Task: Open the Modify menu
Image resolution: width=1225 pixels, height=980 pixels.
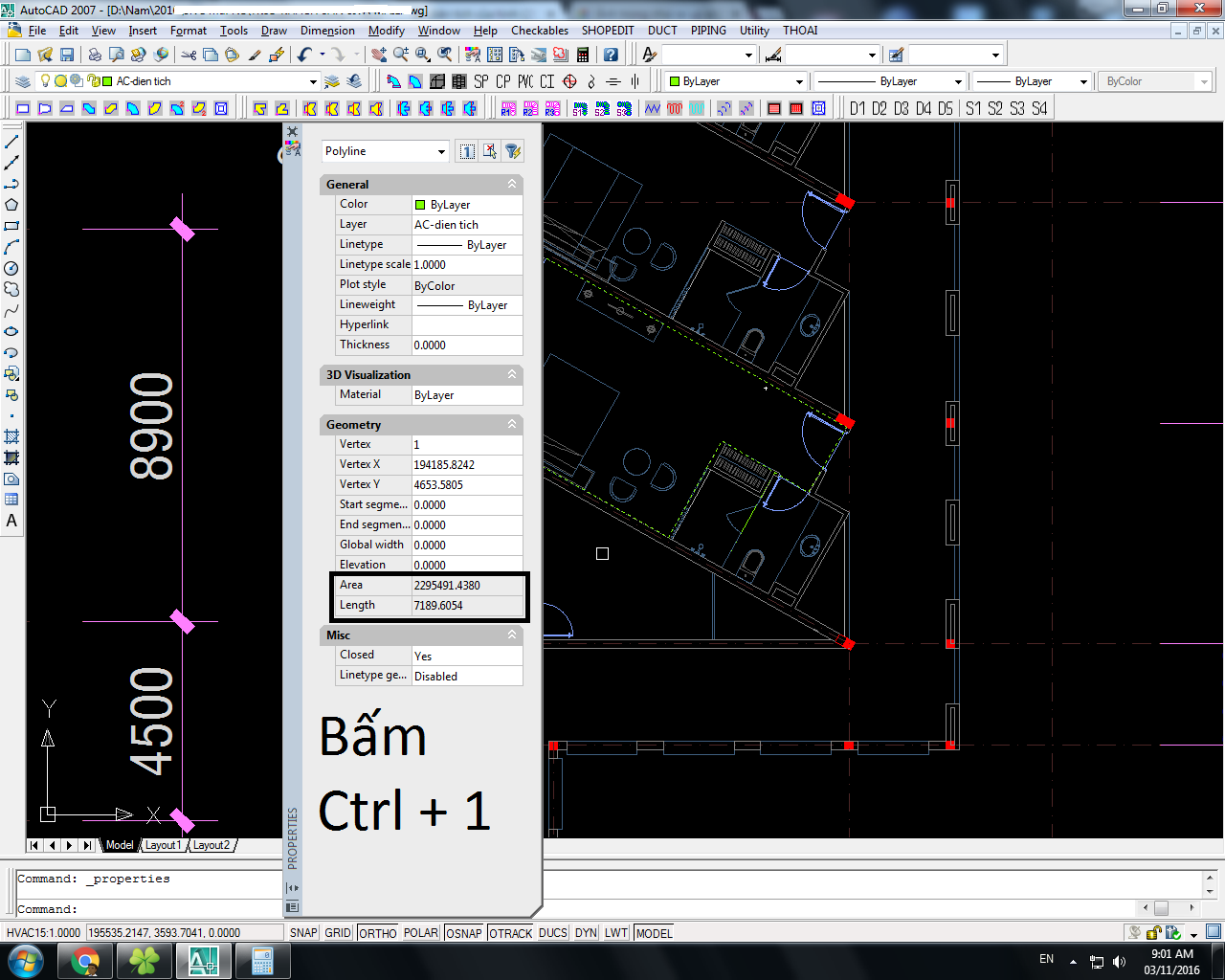Action: click(387, 31)
